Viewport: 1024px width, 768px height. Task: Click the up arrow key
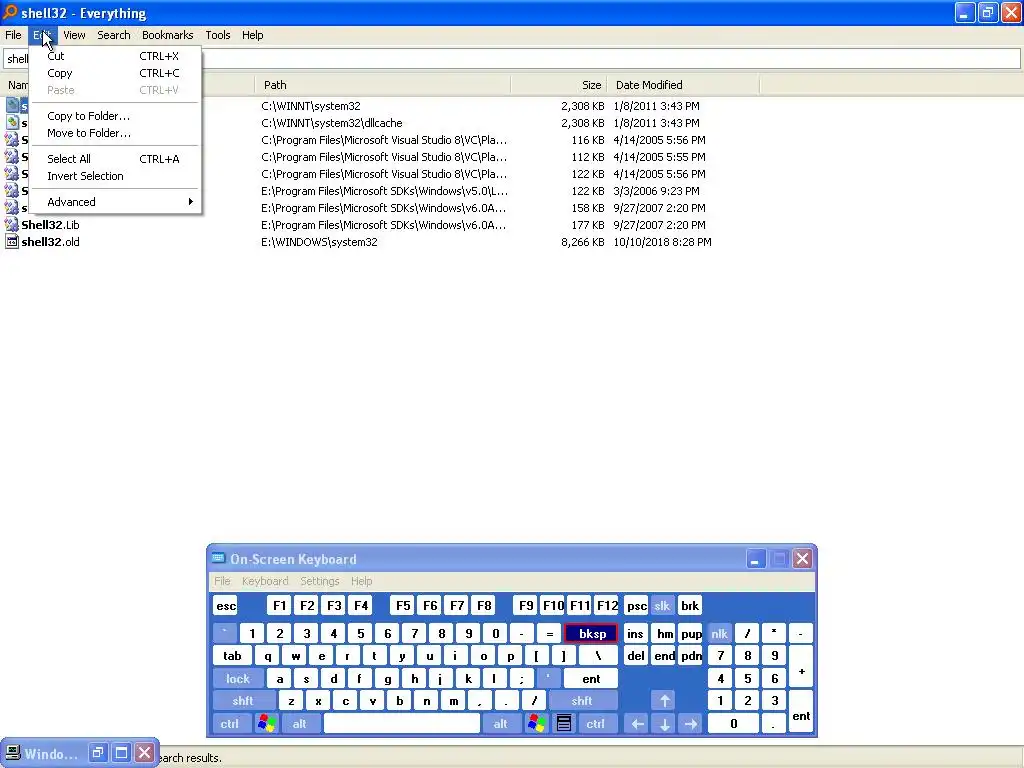coord(664,701)
